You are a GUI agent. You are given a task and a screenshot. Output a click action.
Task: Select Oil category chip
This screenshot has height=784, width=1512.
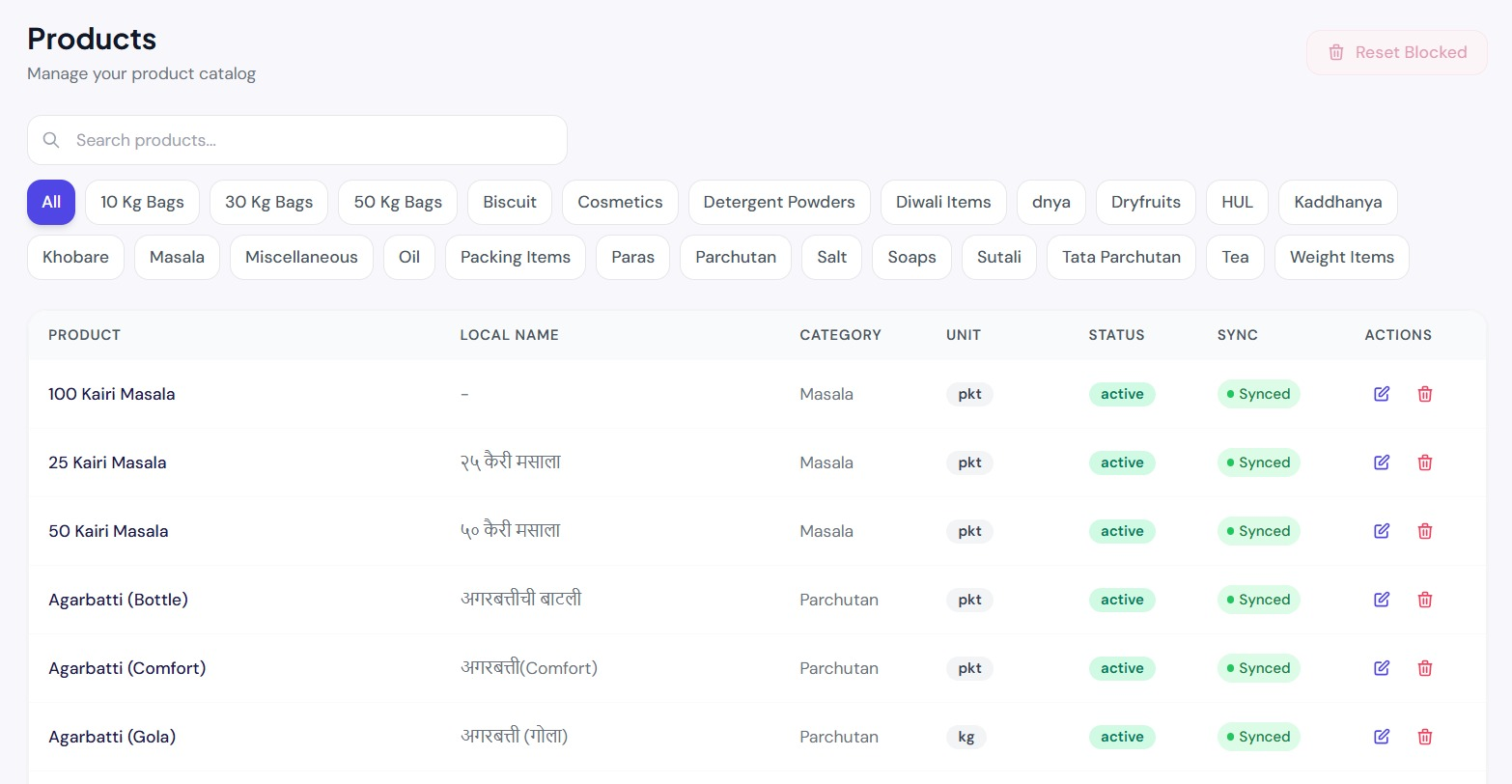(x=409, y=257)
